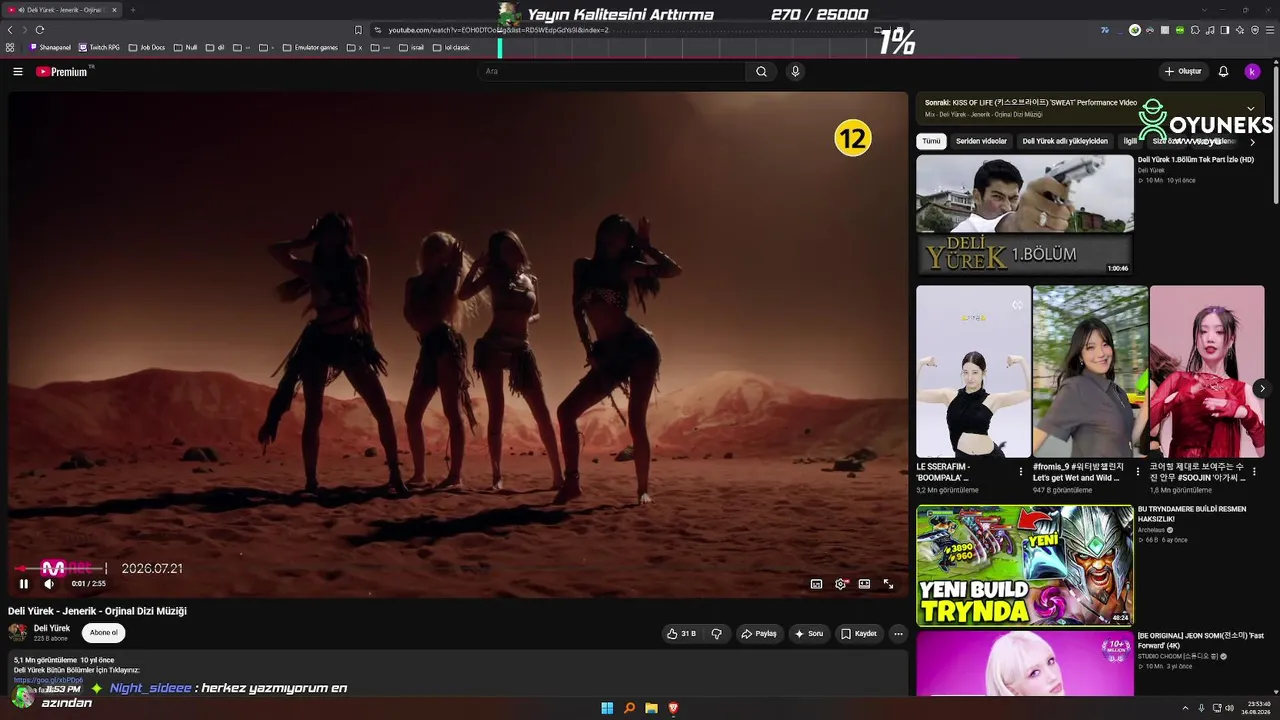Switch the player to theater mode
Viewport: 1280px width, 720px height.
coord(864,584)
